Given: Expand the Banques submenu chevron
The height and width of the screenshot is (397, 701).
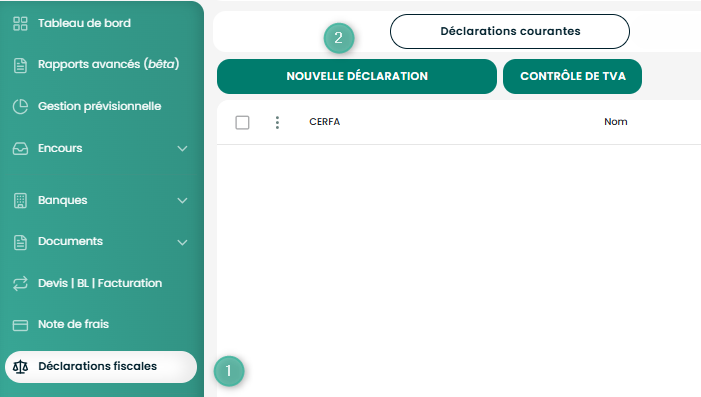Looking at the screenshot, I should pyautogui.click(x=182, y=200).
